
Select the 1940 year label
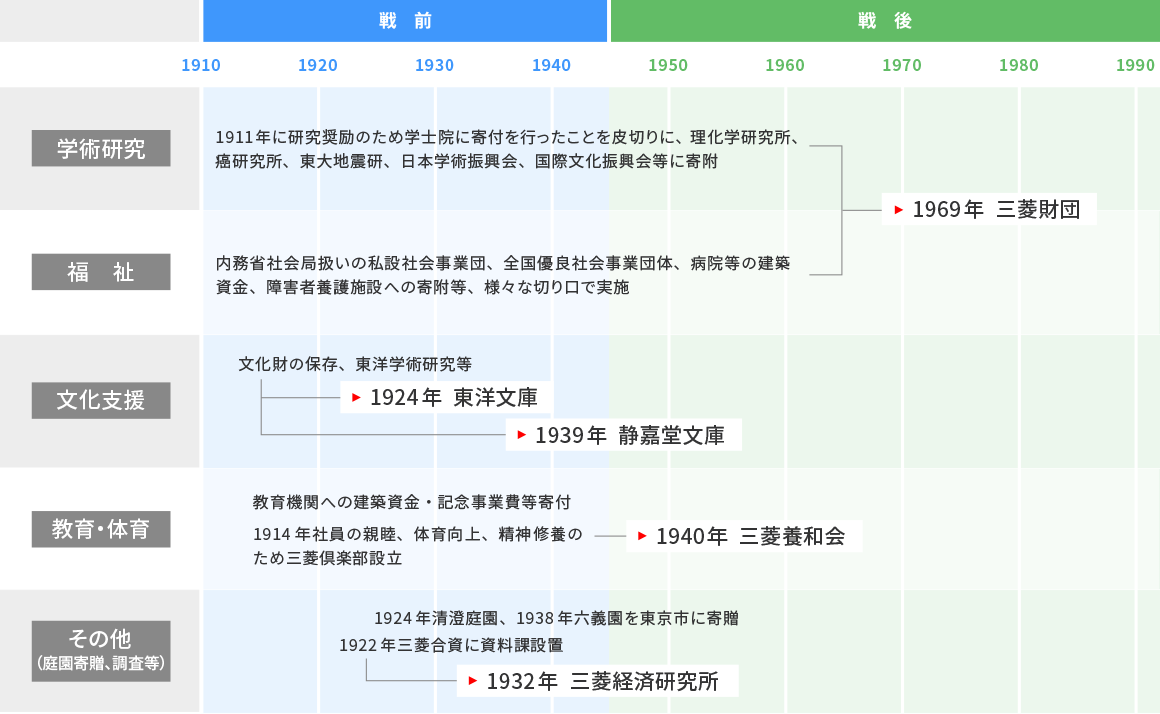[551, 65]
